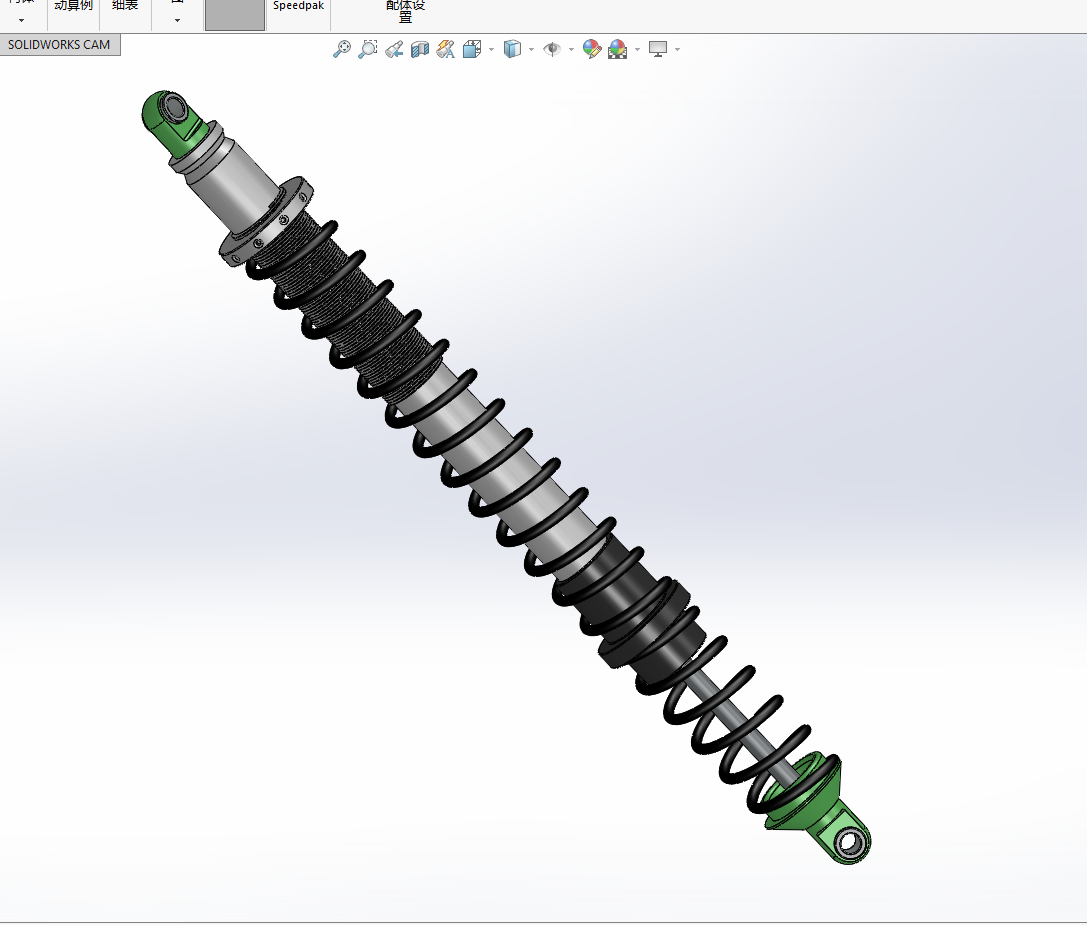Image resolution: width=1087 pixels, height=925 pixels.
Task: Select the Zoom to Area tool
Action: [367, 49]
